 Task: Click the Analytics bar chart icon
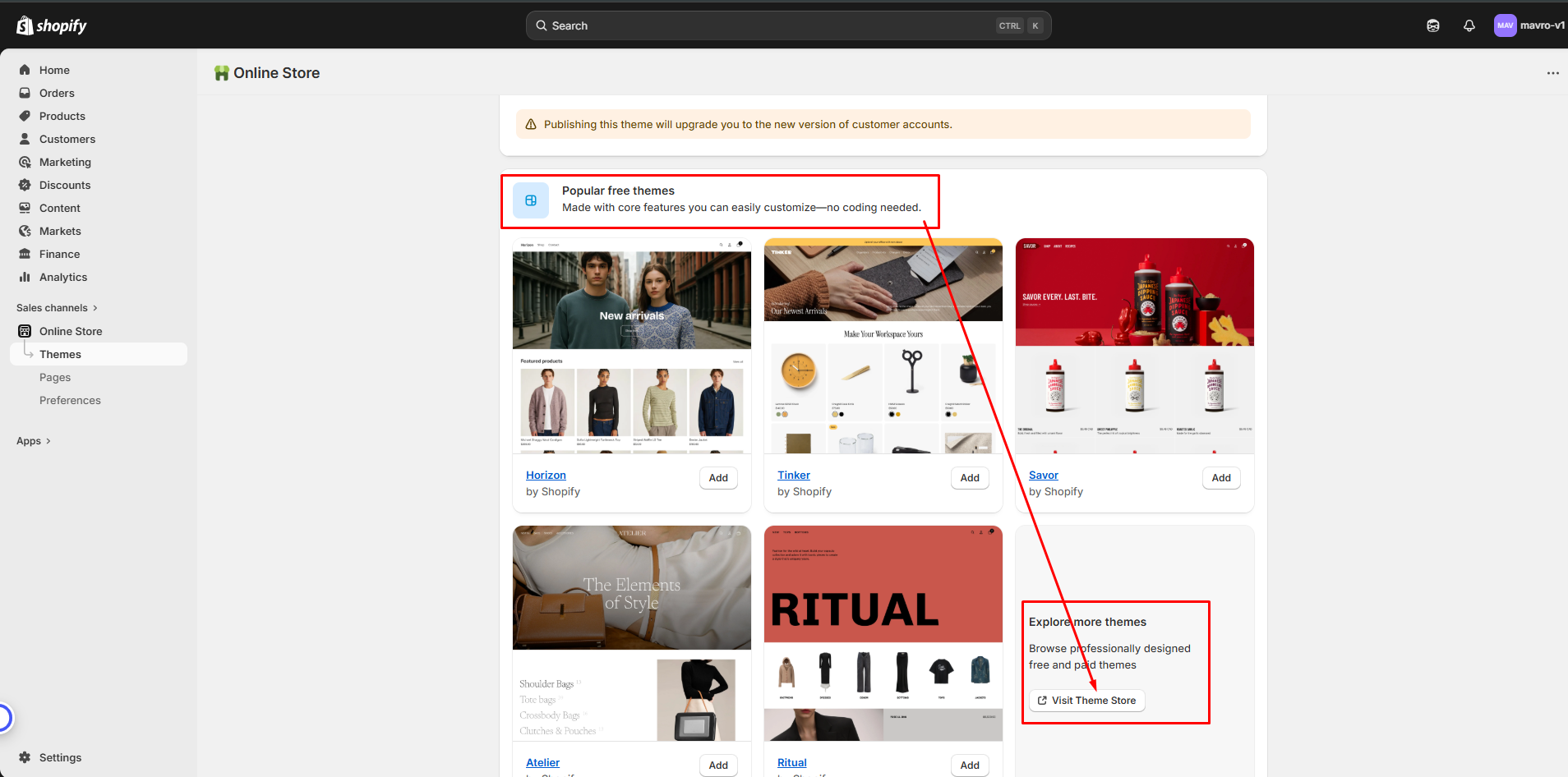[x=25, y=277]
